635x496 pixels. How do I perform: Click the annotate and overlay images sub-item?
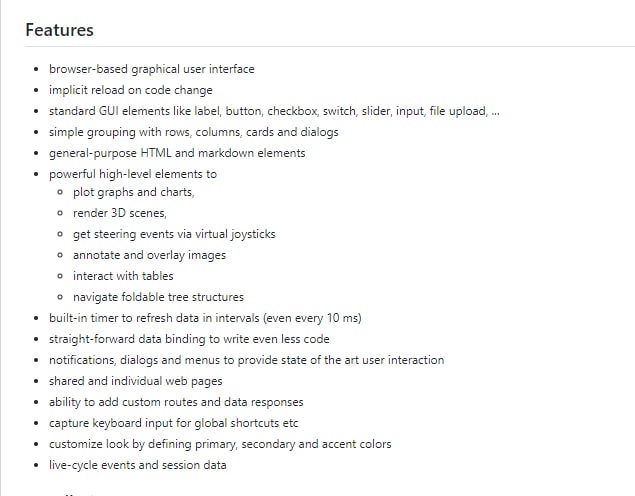[149, 255]
